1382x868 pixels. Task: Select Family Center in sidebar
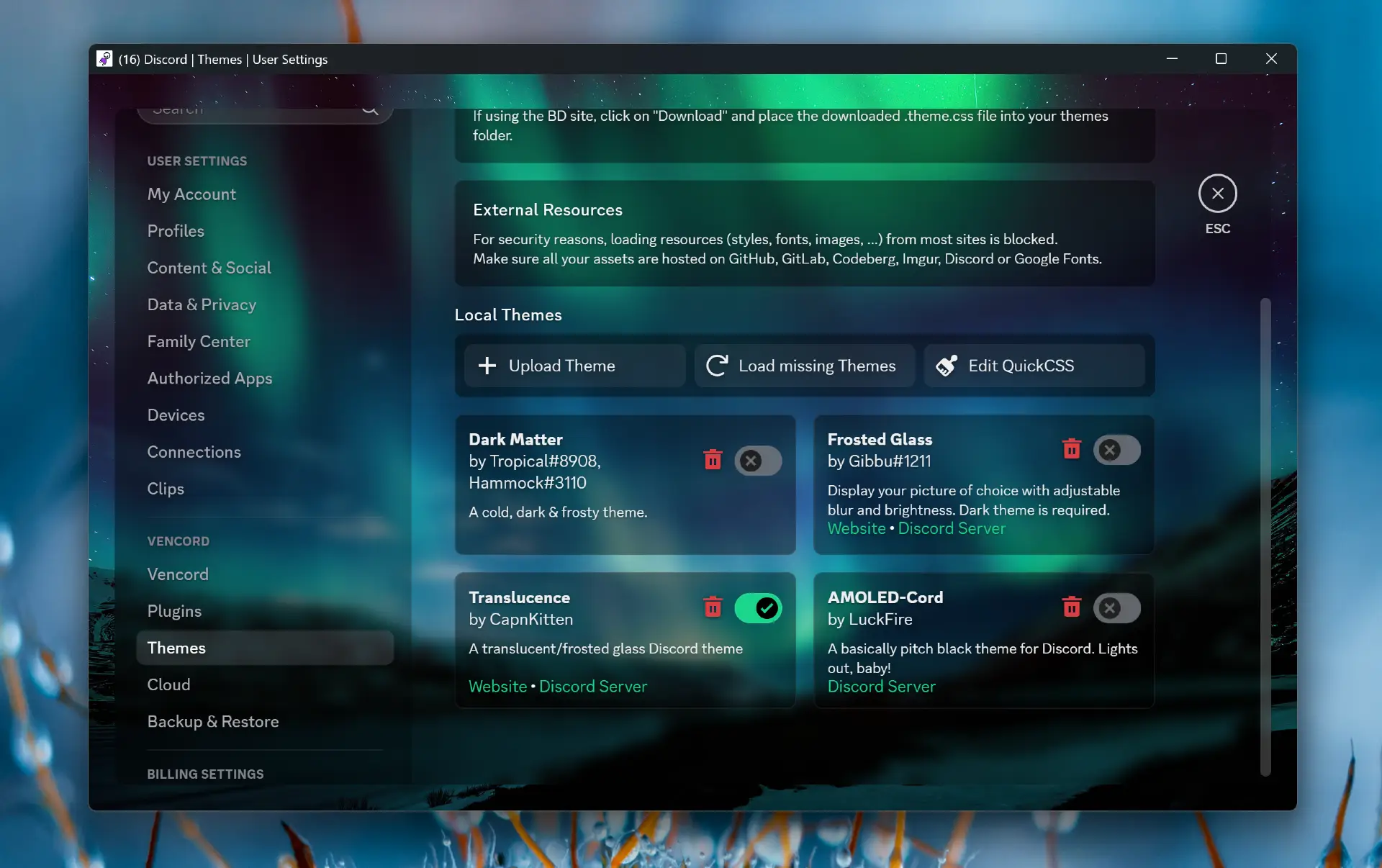tap(264, 341)
